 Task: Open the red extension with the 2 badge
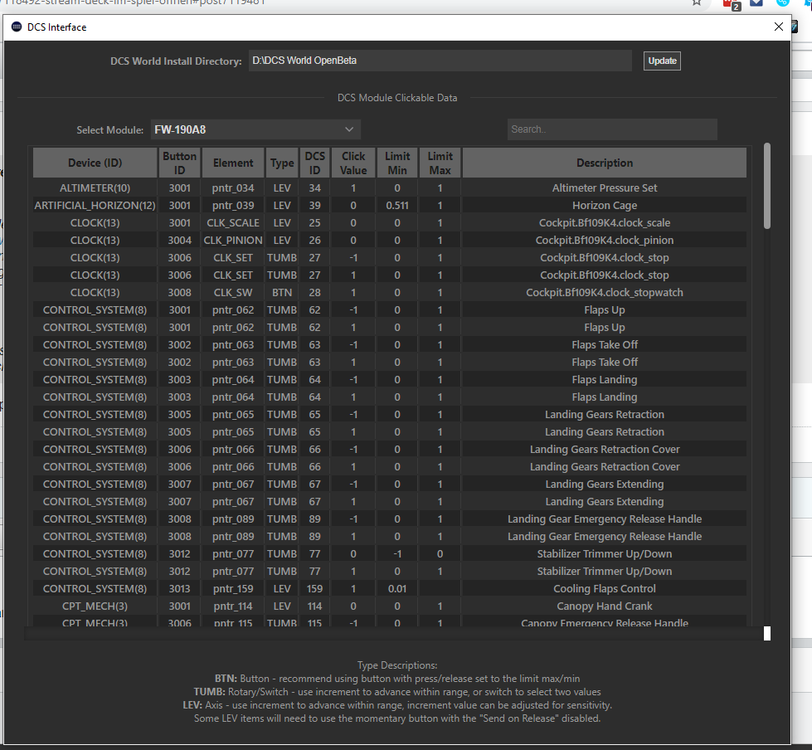point(727,4)
